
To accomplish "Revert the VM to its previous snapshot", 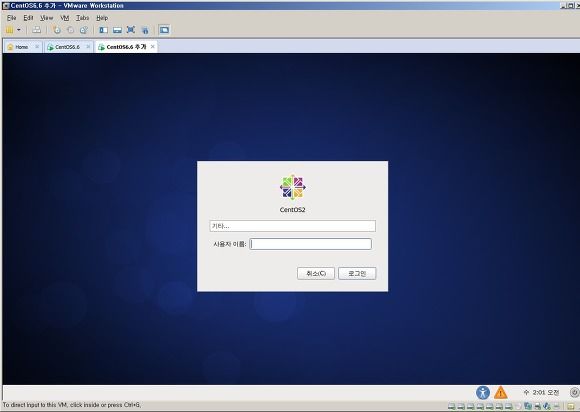I will (x=70, y=30).
